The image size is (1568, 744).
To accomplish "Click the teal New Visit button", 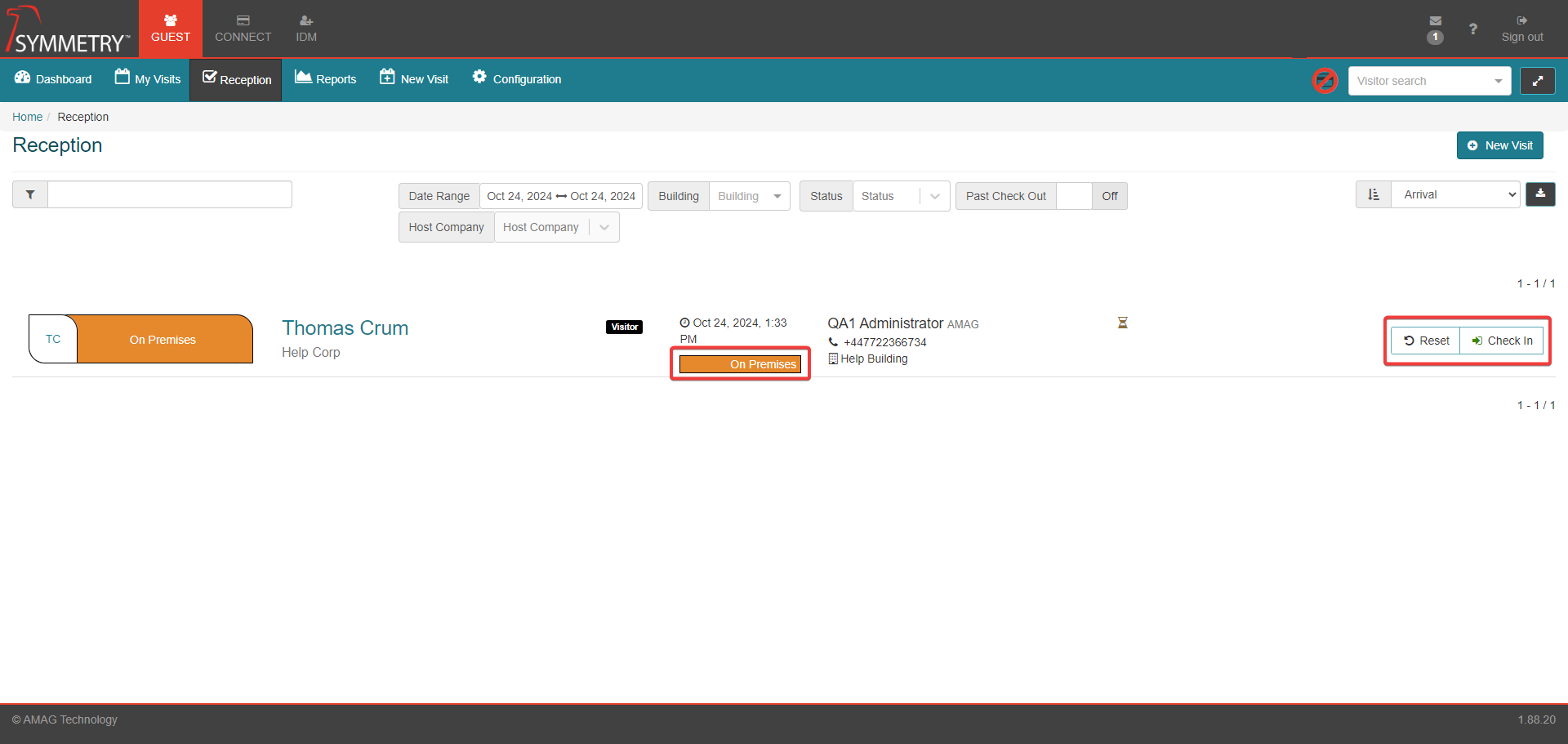I will tap(1499, 145).
